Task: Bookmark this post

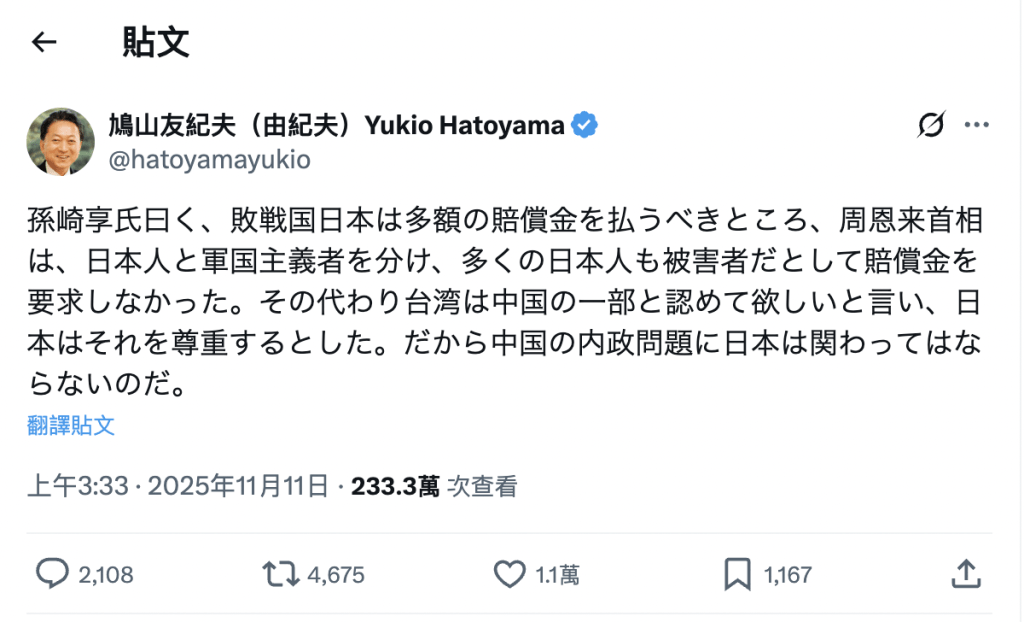Action: click(738, 574)
